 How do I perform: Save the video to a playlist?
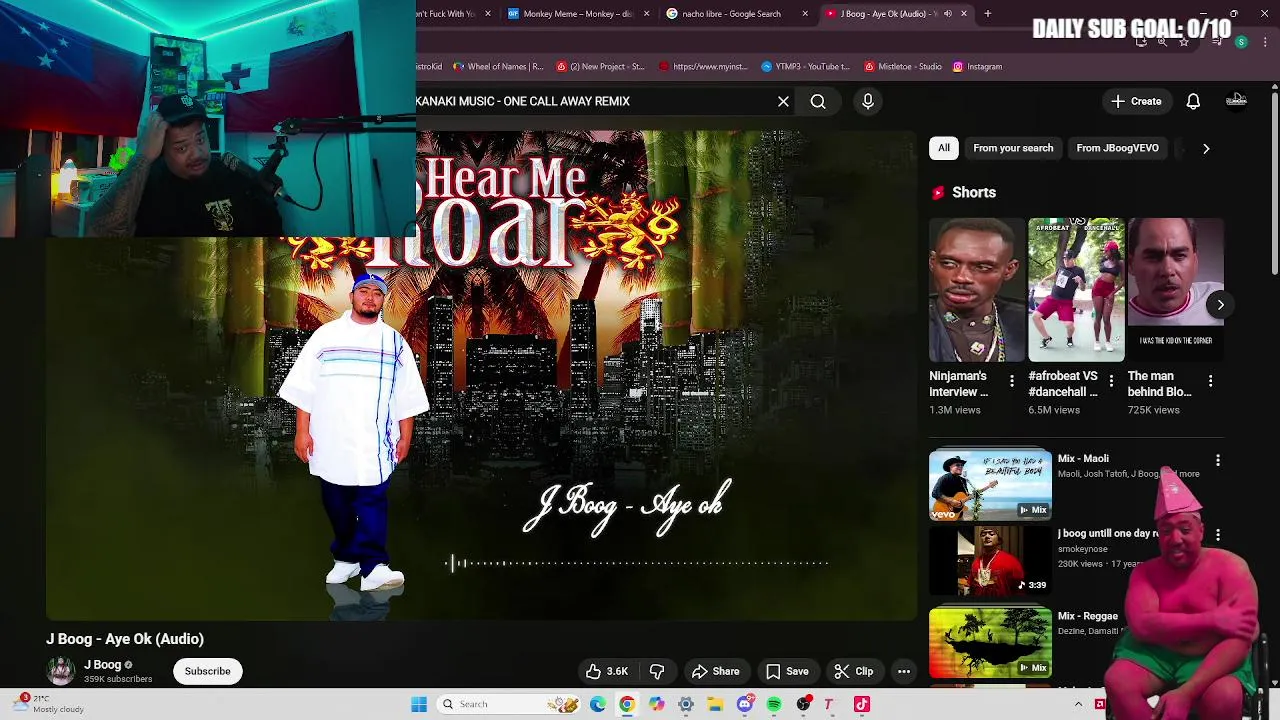787,671
